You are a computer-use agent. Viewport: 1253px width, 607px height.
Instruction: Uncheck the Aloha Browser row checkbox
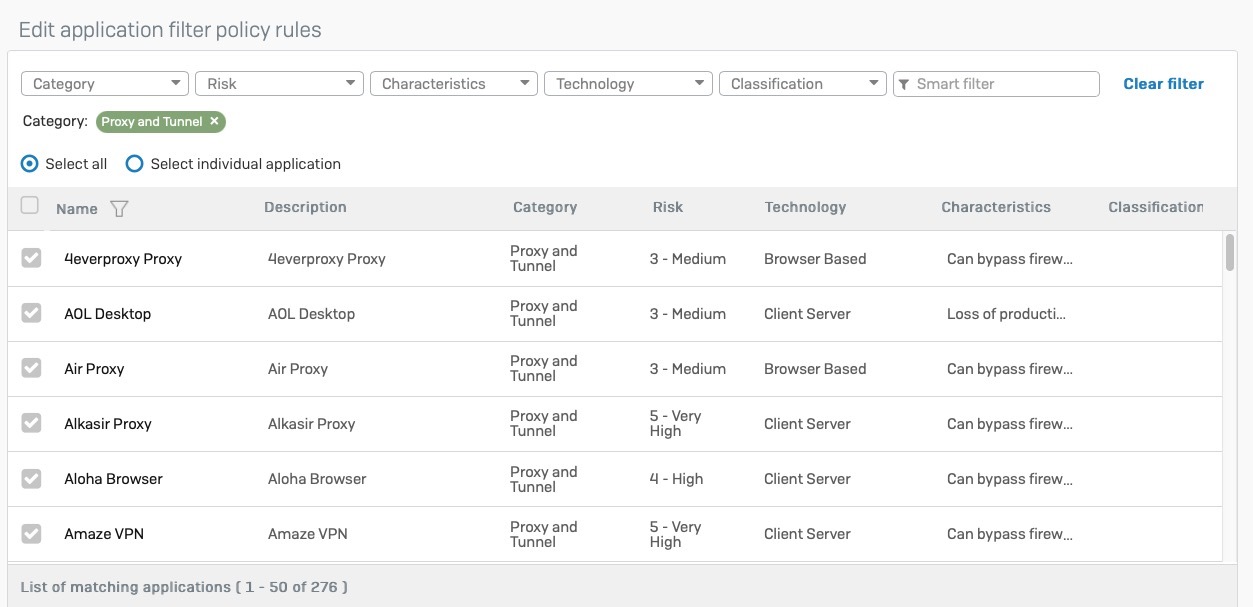click(x=32, y=479)
